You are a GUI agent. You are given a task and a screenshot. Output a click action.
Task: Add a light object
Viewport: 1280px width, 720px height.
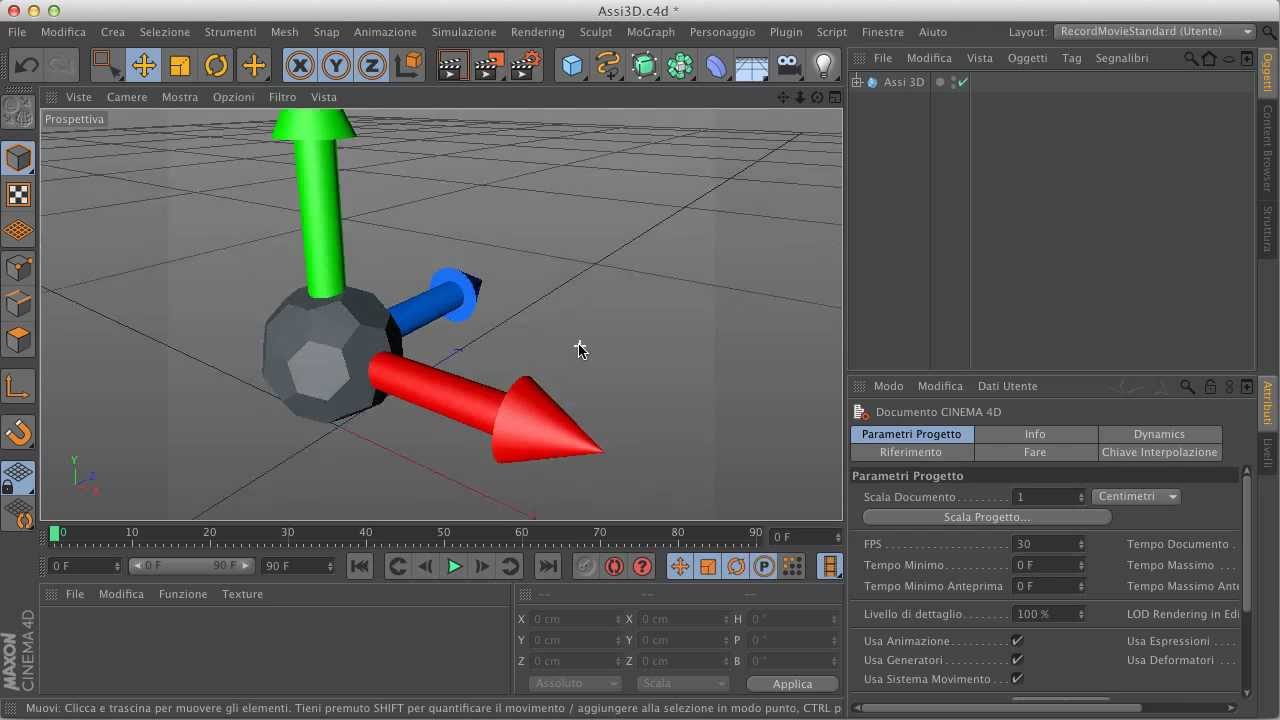click(x=824, y=66)
